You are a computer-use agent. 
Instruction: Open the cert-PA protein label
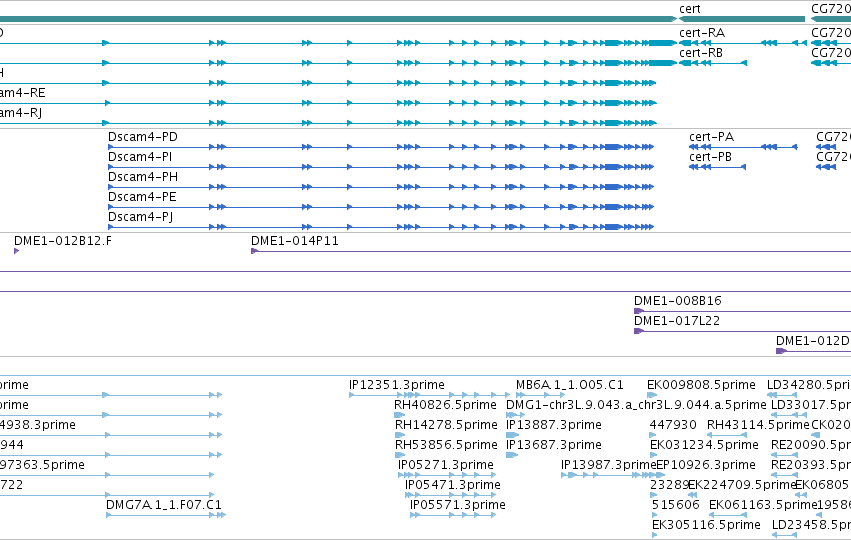pyautogui.click(x=712, y=137)
